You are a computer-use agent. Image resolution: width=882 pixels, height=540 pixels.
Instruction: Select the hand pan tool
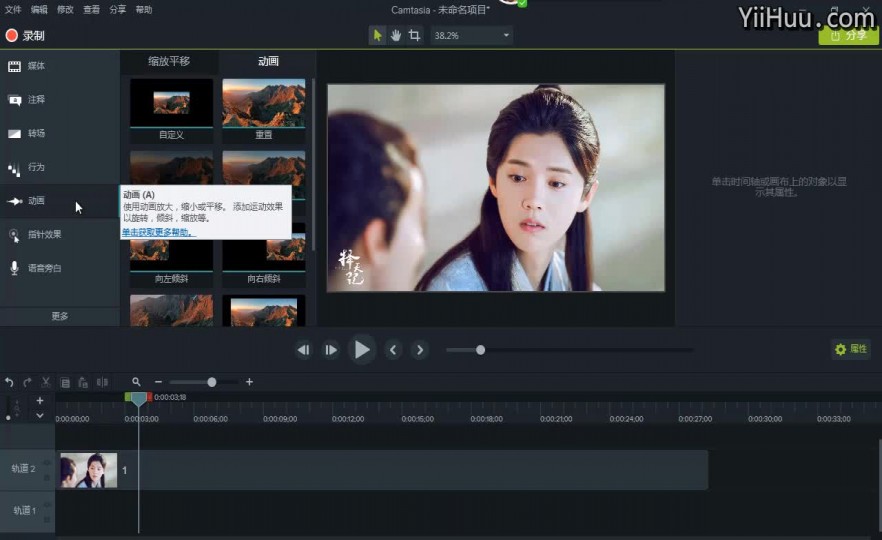click(396, 35)
